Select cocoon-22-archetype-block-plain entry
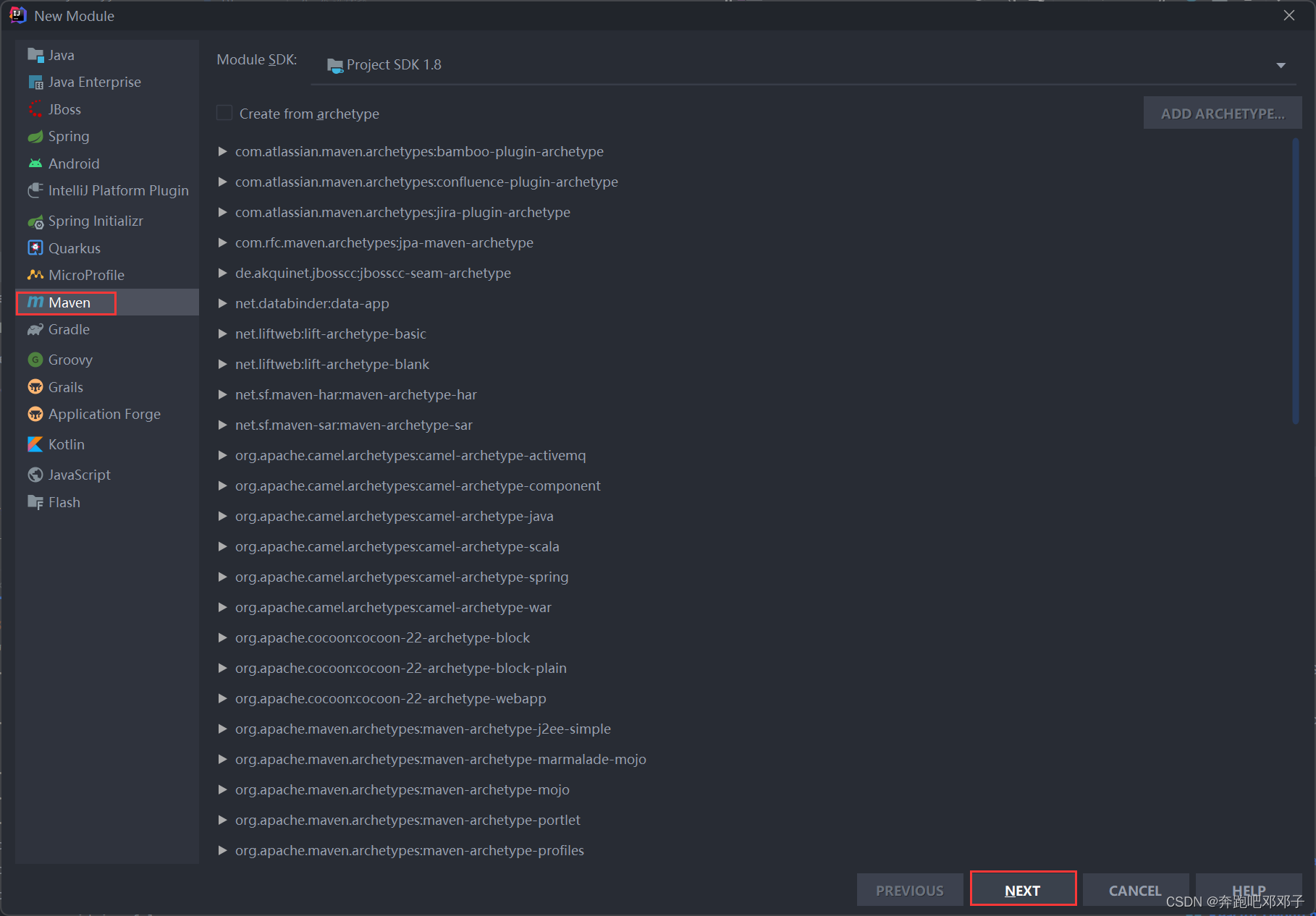1316x916 pixels. (x=400, y=668)
